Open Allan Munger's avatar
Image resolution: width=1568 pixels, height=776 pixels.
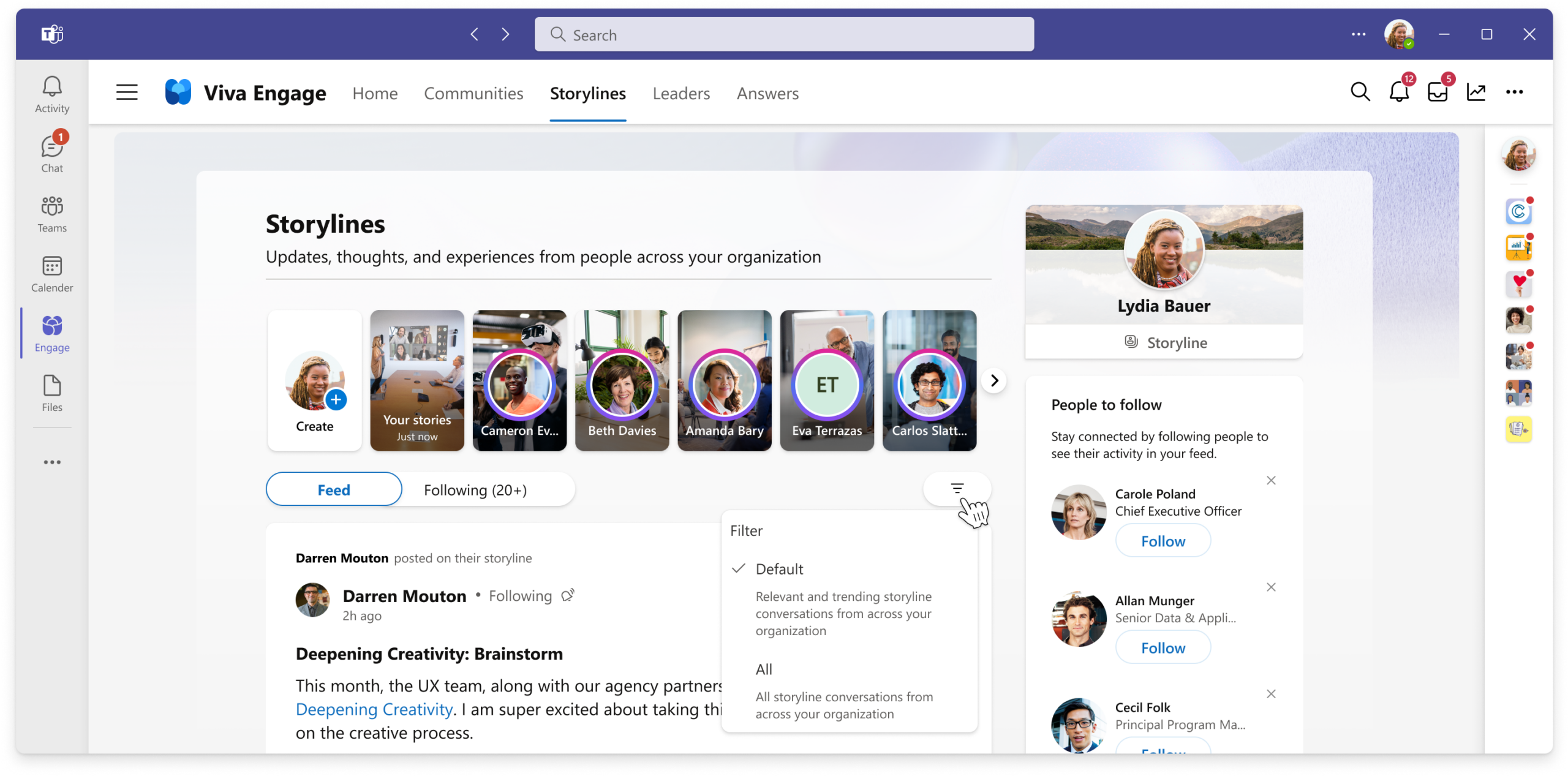(1079, 619)
